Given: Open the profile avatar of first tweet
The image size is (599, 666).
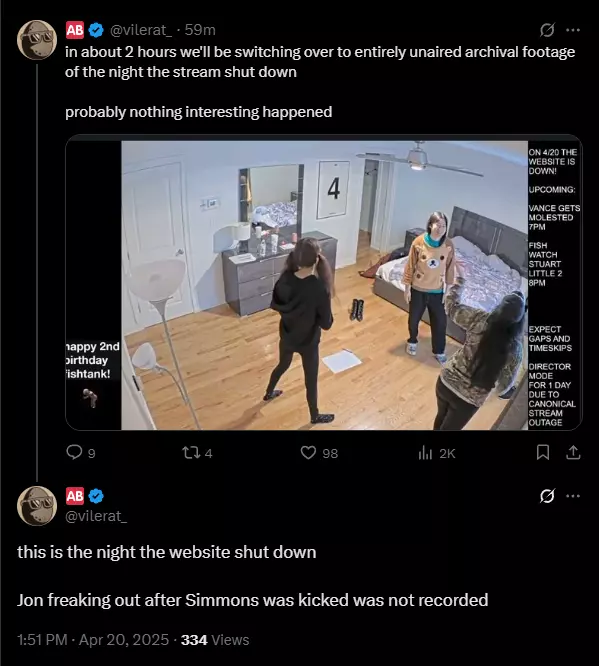Looking at the screenshot, I should tap(37, 40).
